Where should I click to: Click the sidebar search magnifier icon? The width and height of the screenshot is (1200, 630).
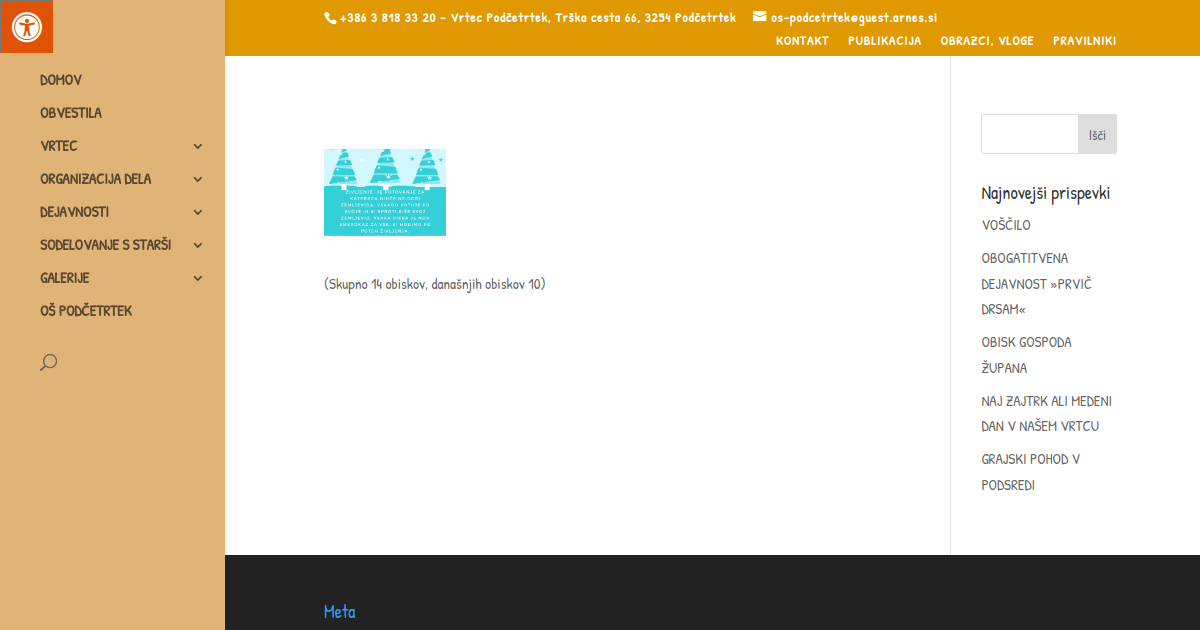click(48, 362)
